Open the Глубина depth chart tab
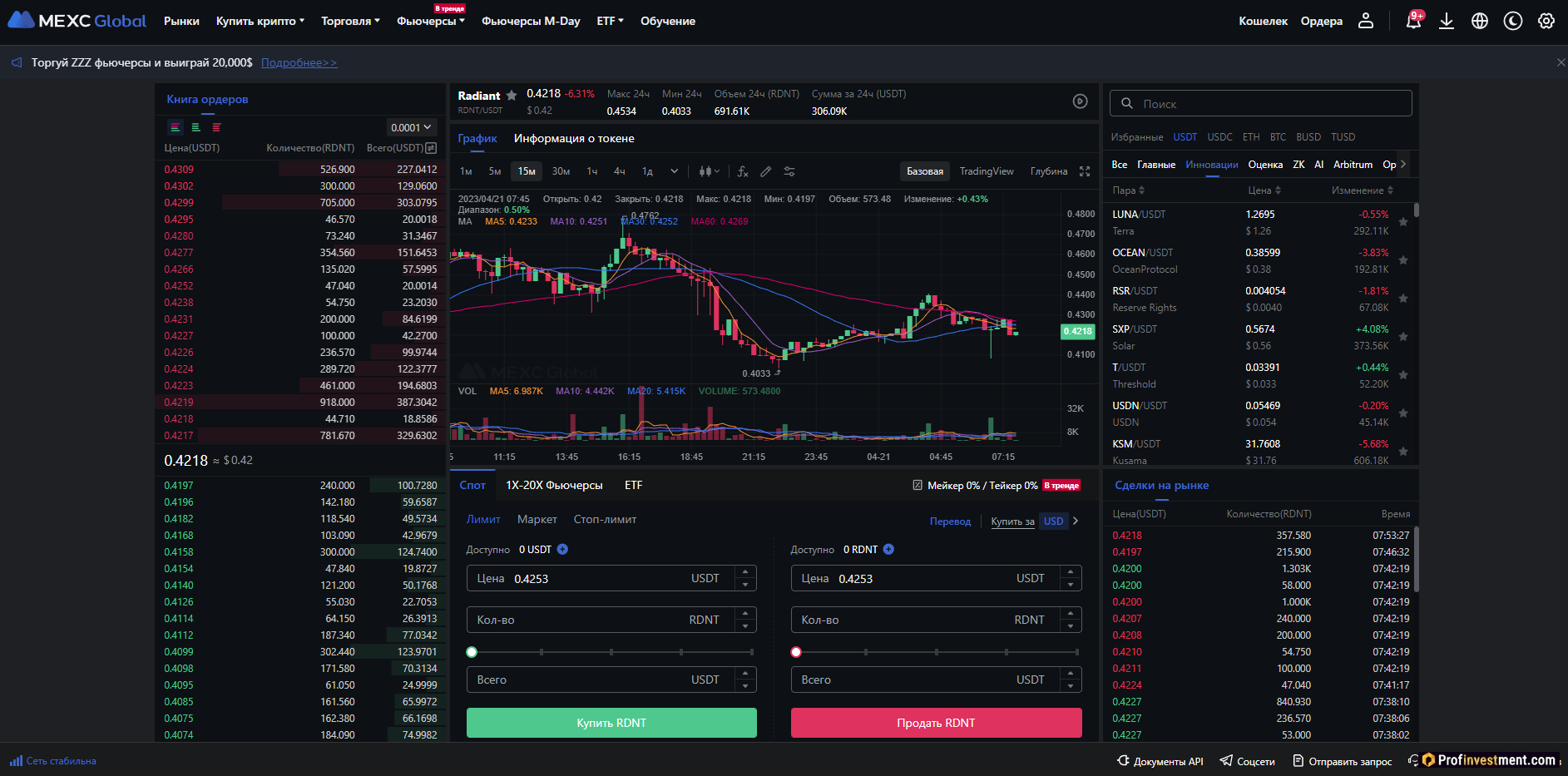 1049,171
